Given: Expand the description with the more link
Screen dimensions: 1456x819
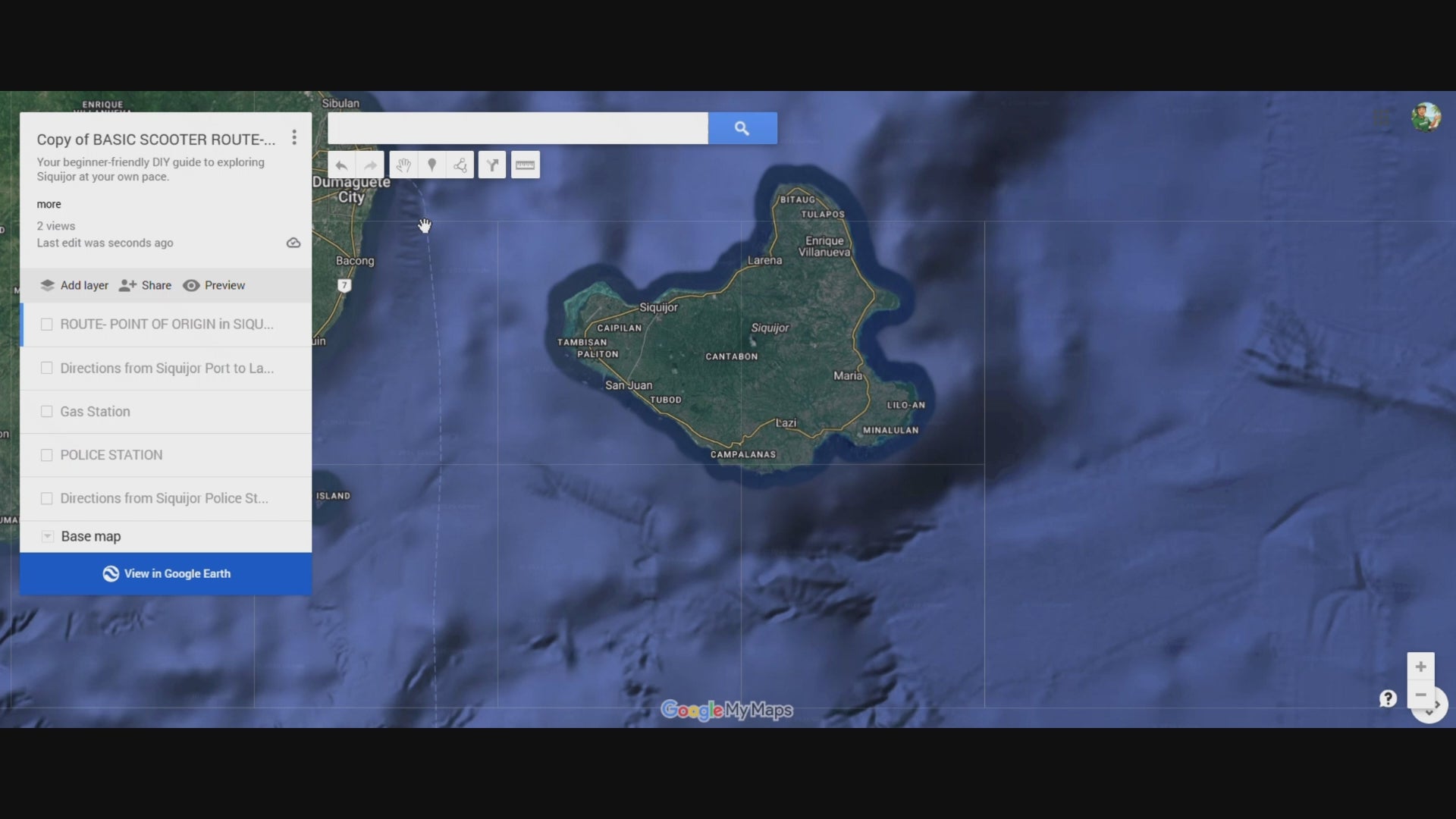Looking at the screenshot, I should coord(49,204).
